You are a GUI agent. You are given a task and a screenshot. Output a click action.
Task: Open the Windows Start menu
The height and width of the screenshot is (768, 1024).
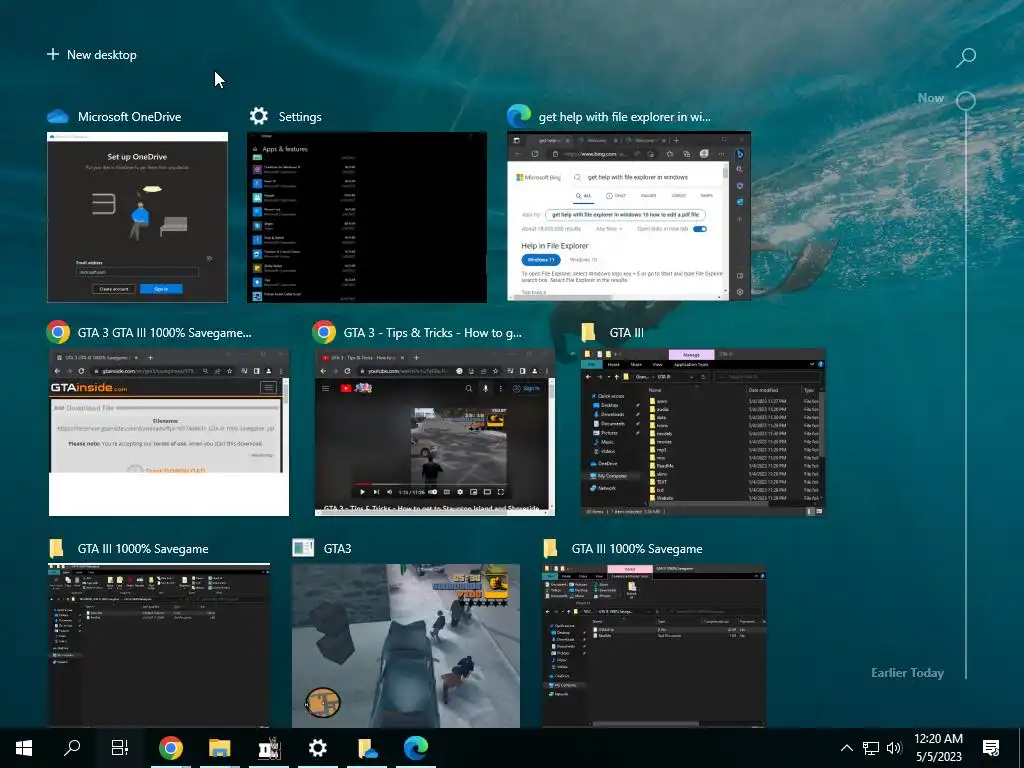24,748
